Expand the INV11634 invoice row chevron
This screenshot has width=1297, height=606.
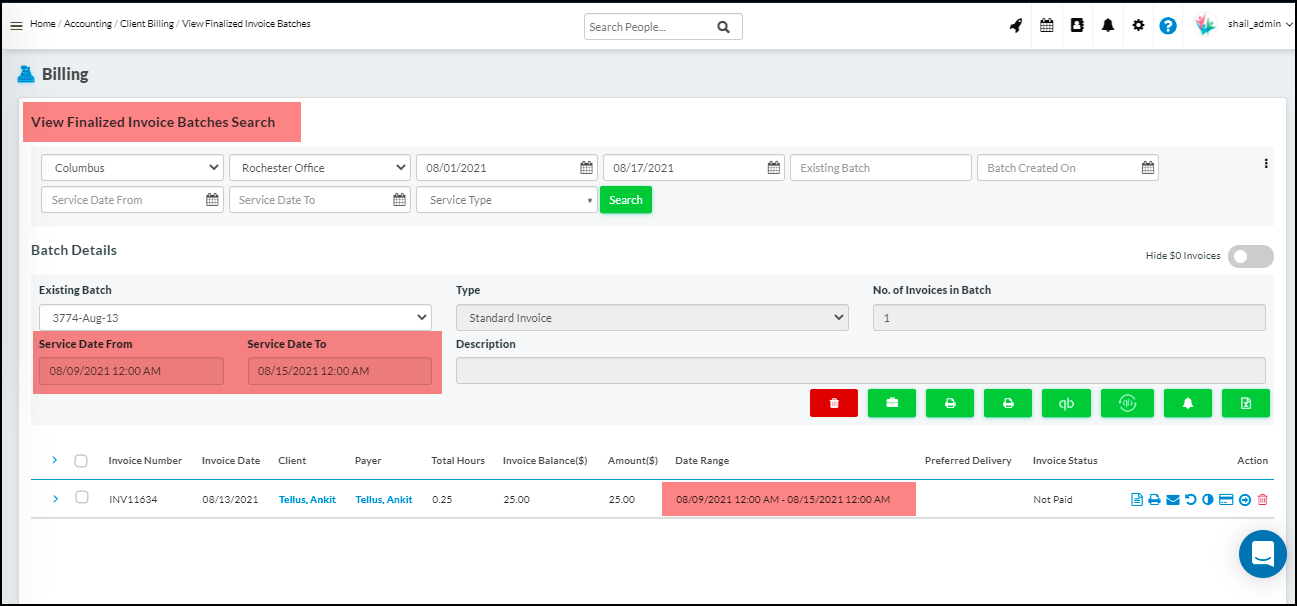coord(55,498)
